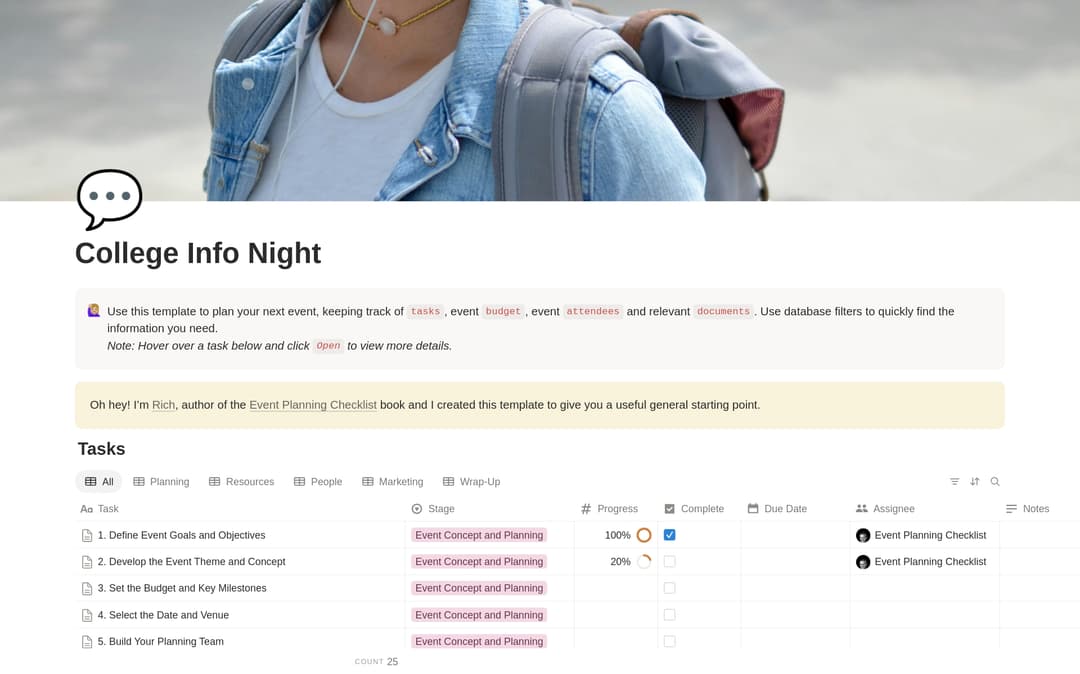Click Stage tag for Develop the Event Theme

pyautogui.click(x=479, y=562)
